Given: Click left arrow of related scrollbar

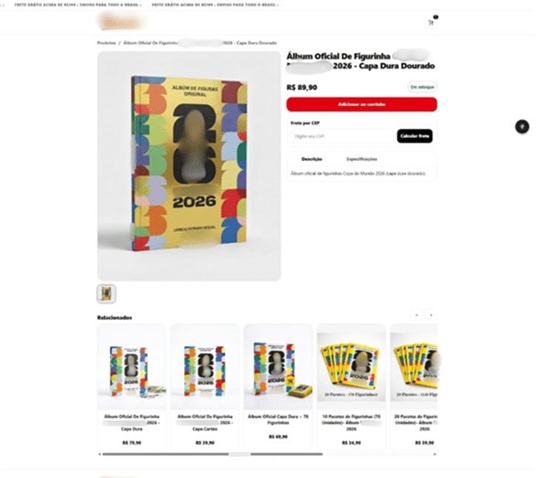Looking at the screenshot, I should tap(100, 454).
